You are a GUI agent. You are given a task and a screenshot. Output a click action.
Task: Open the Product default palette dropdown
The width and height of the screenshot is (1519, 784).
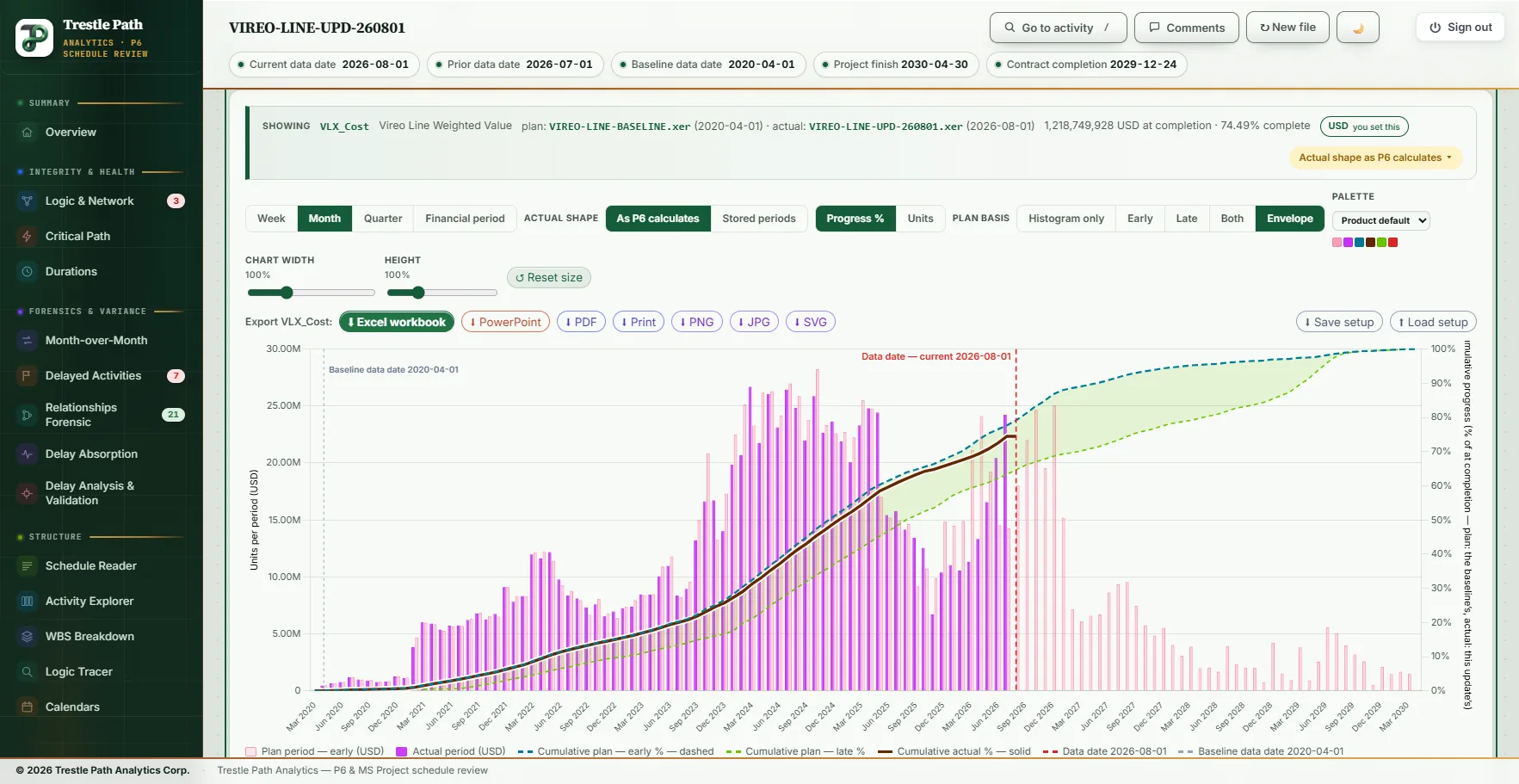pyautogui.click(x=1380, y=220)
